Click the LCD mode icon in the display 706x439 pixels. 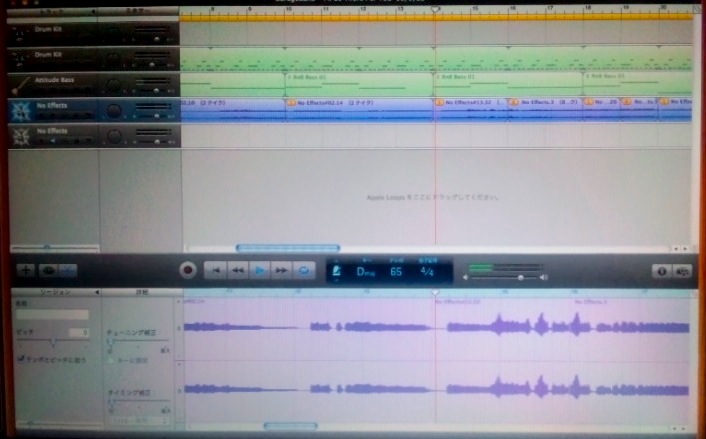tap(336, 271)
